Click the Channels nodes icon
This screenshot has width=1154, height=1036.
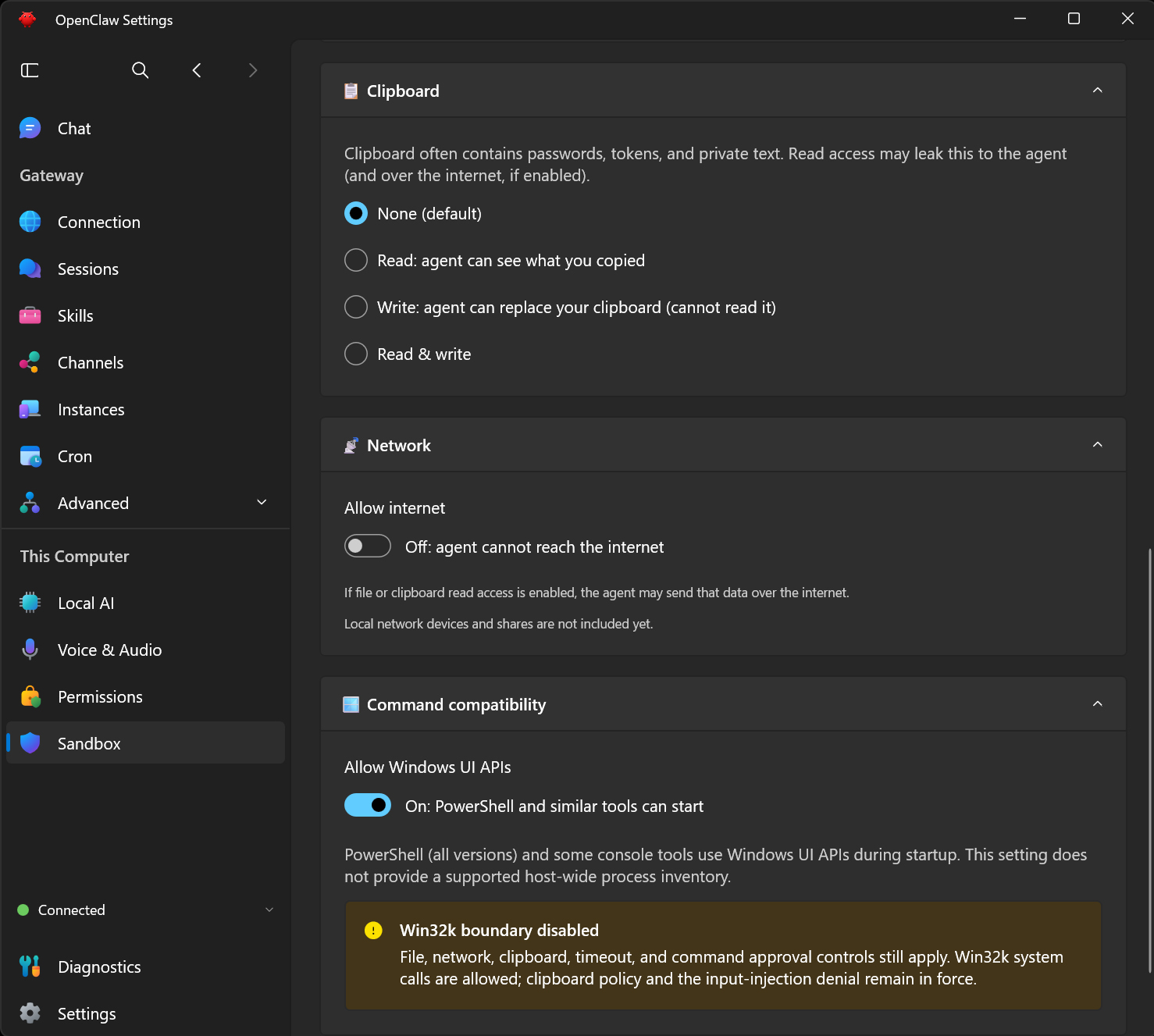30,362
